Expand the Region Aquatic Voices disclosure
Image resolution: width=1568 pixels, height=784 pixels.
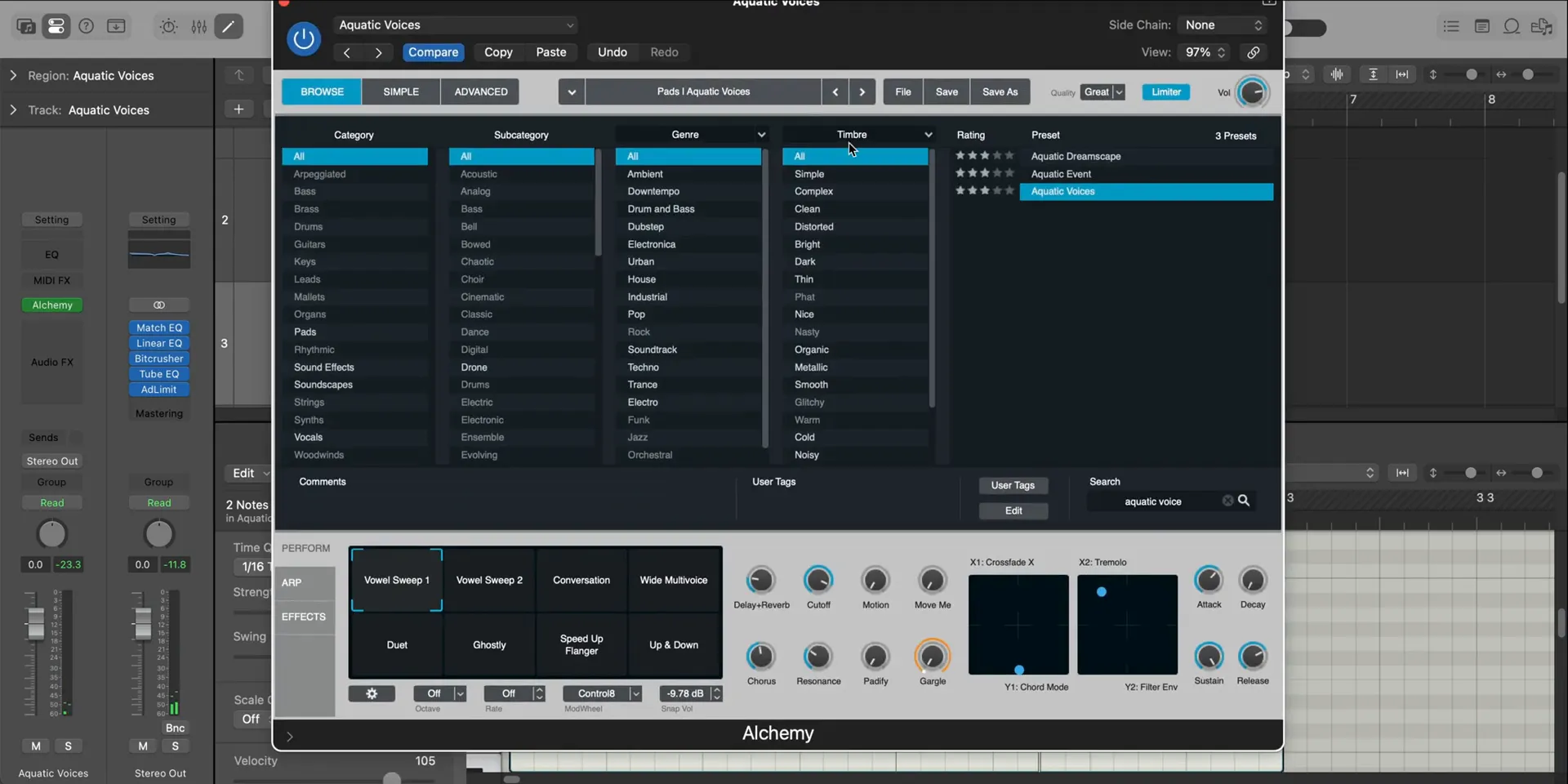(x=13, y=75)
